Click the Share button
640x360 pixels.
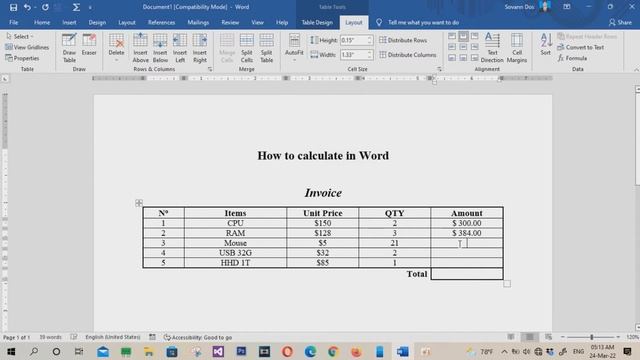tap(620, 22)
